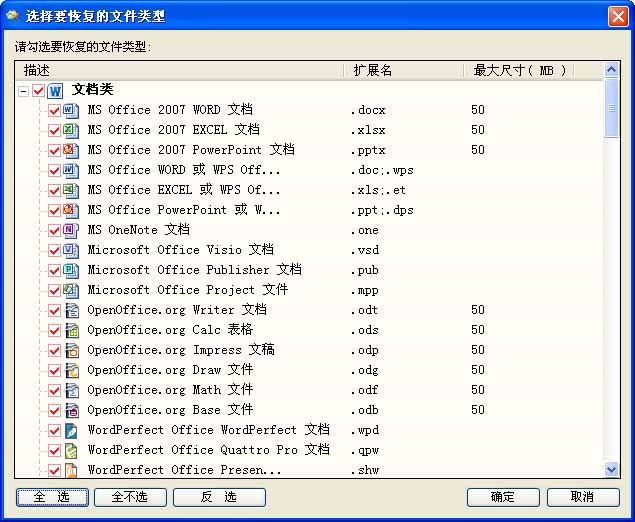Collapse the 文档类 tree node

(x=23, y=91)
